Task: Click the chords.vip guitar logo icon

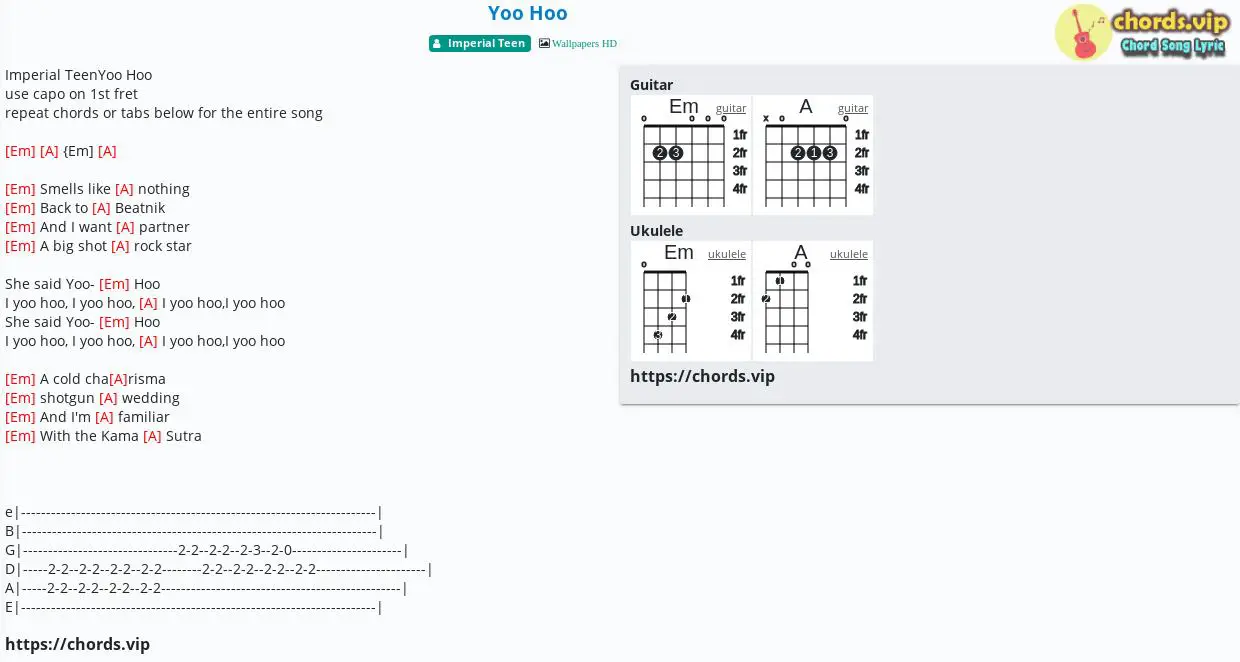Action: click(1083, 33)
